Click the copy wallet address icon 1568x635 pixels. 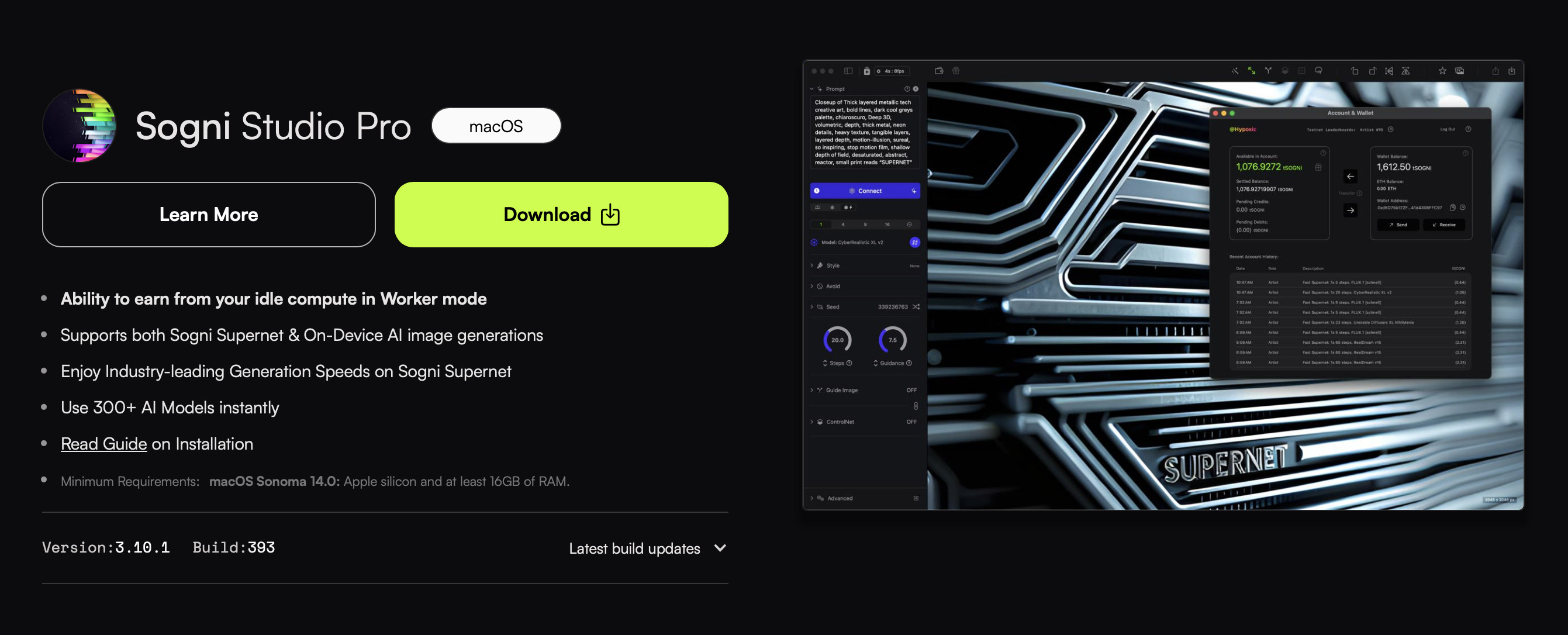pos(1452,208)
